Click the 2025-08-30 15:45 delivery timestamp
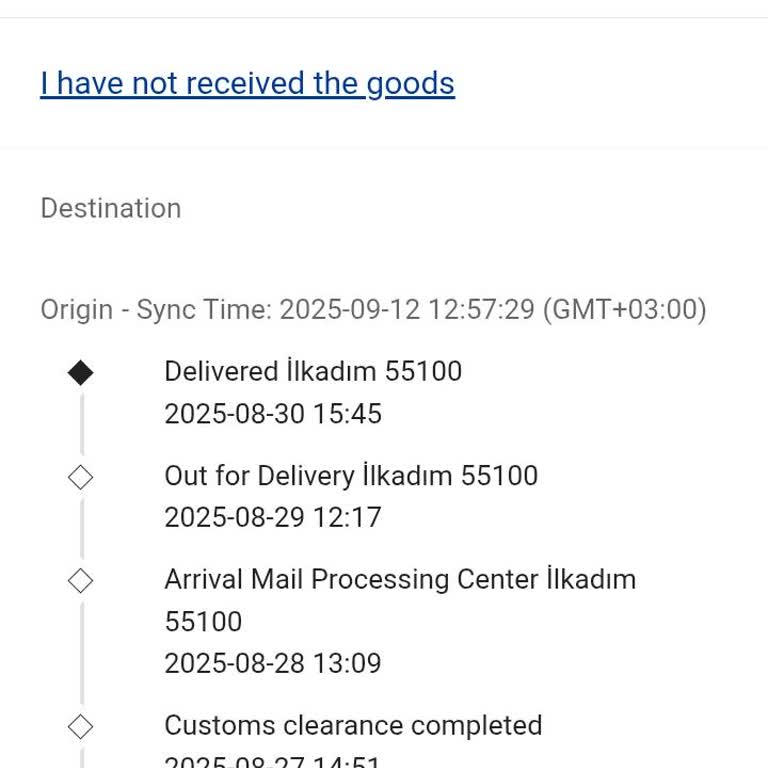Screen dimensions: 768x768 click(273, 414)
